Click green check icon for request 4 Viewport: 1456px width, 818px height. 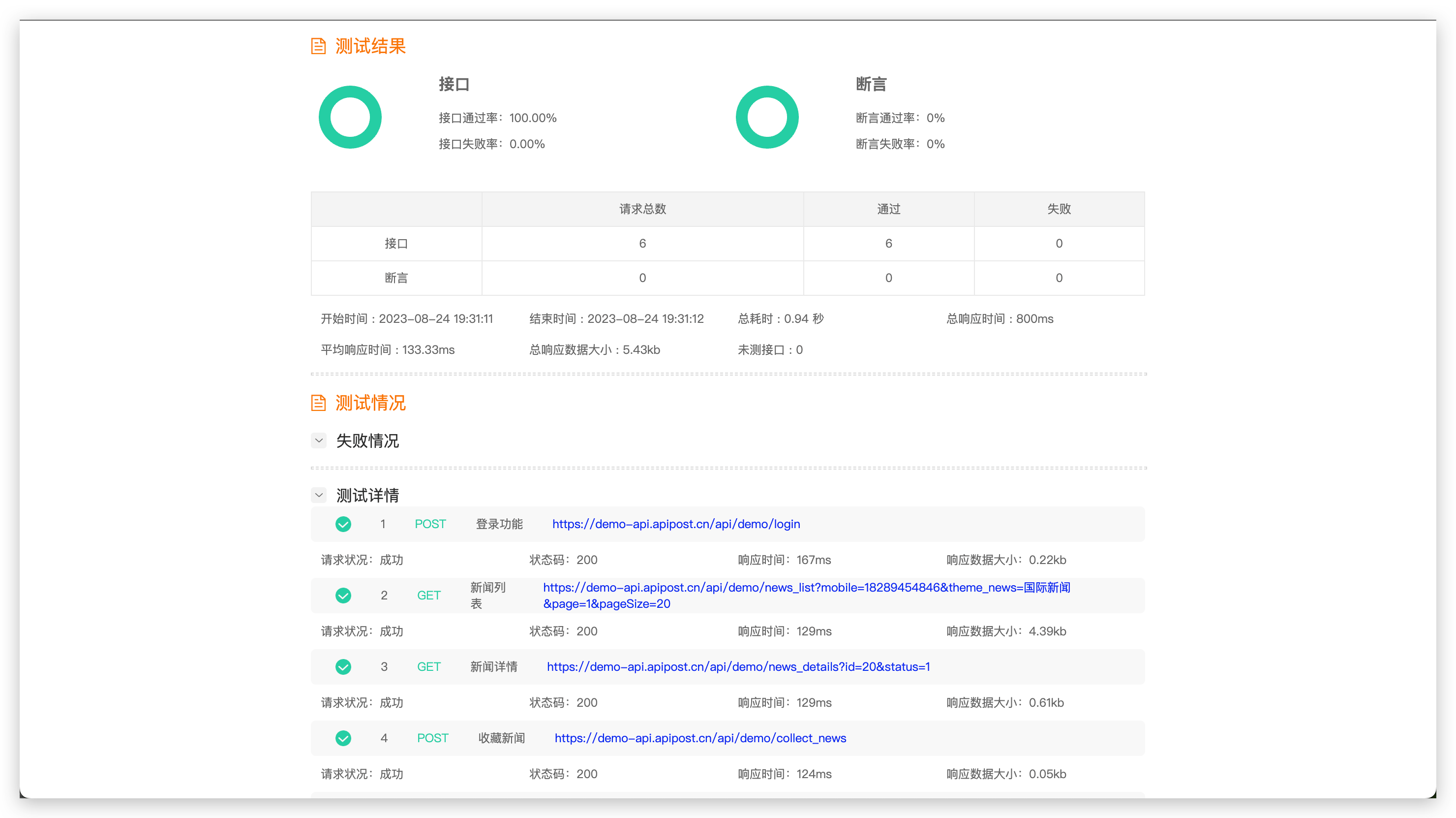343,738
